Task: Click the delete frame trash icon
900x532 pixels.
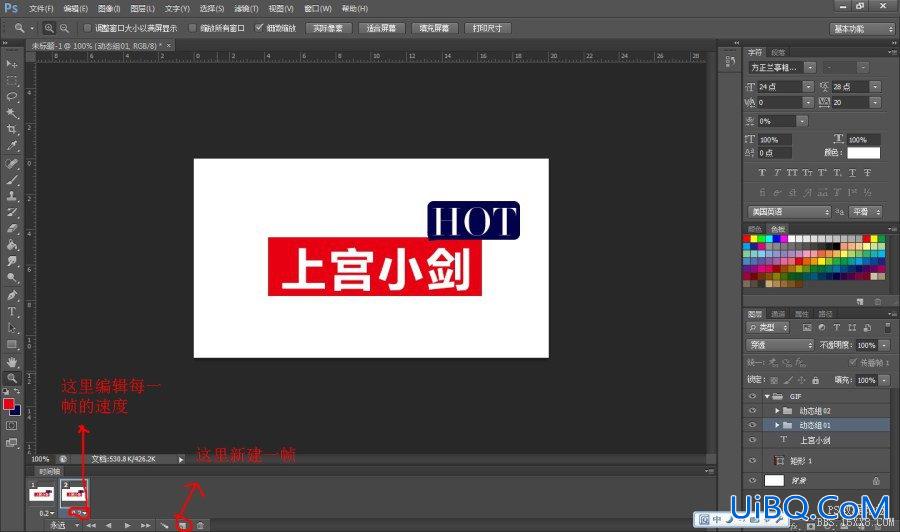Action: (x=200, y=525)
